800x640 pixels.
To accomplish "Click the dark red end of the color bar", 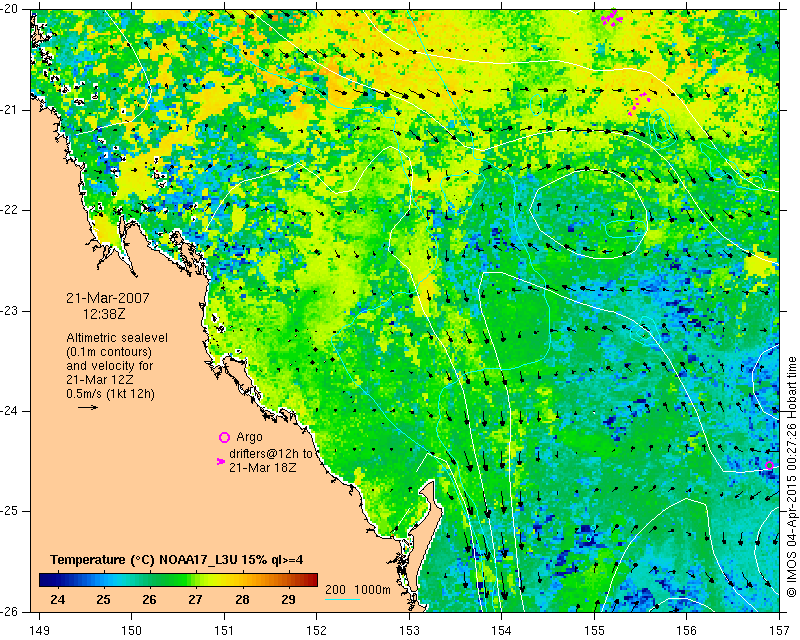I will click(x=311, y=580).
